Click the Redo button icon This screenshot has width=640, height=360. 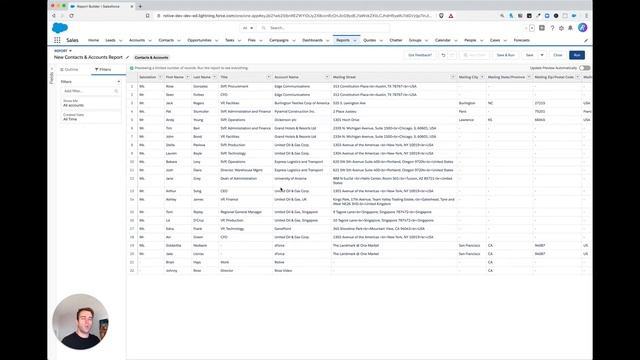pyautogui.click(x=452, y=55)
